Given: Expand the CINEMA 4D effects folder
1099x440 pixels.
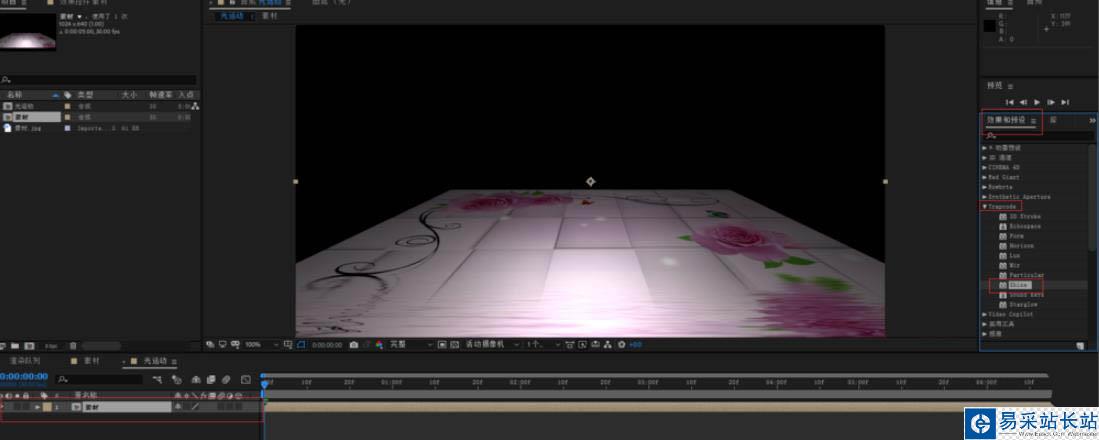Looking at the screenshot, I should [985, 167].
